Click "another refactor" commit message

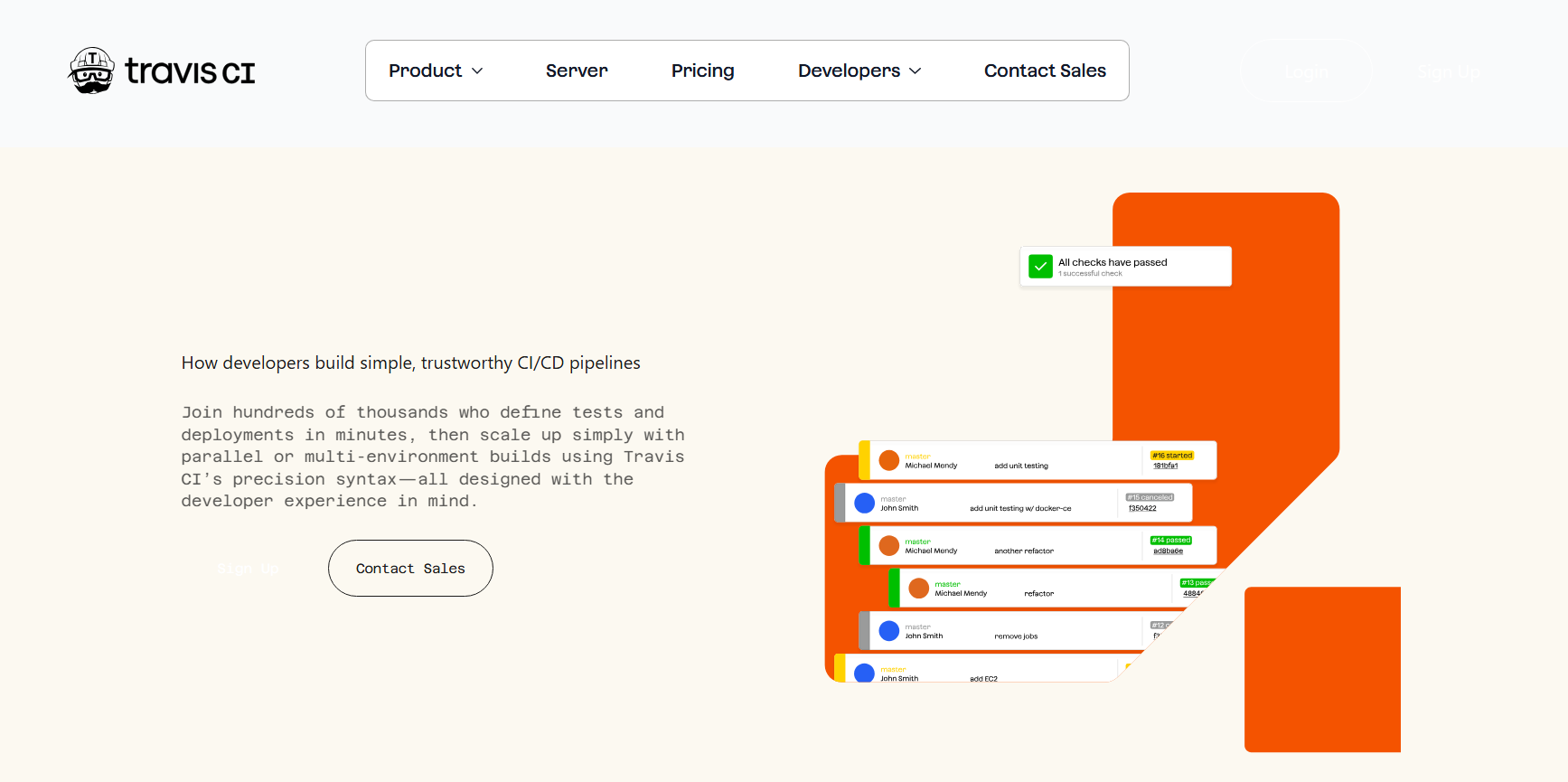coord(1024,551)
